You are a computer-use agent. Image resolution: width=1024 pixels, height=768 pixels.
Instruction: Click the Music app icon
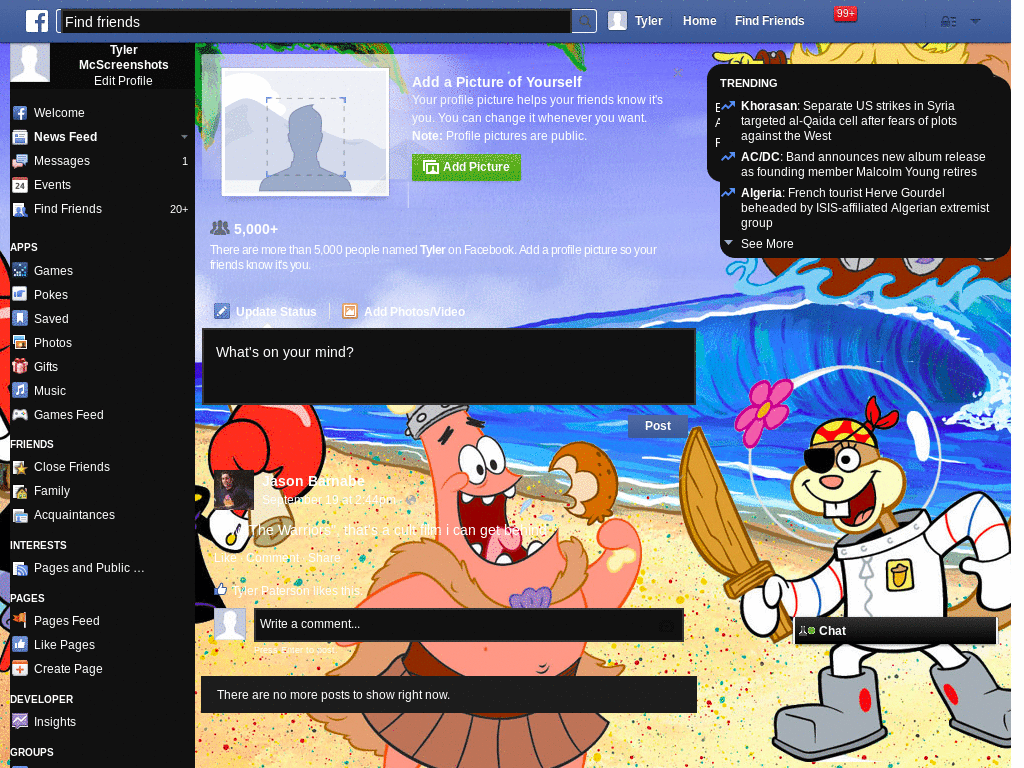[20, 391]
